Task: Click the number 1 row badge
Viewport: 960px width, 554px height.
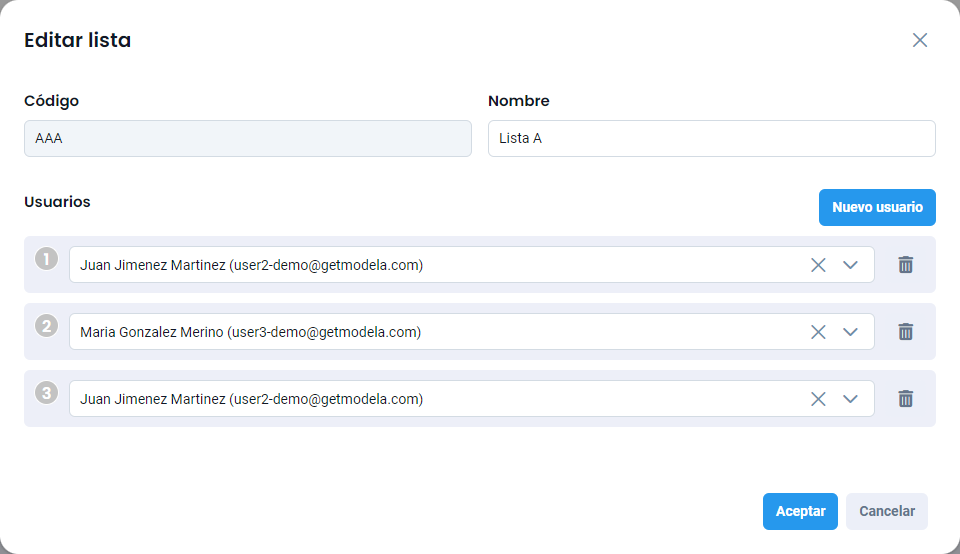Action: (x=46, y=259)
